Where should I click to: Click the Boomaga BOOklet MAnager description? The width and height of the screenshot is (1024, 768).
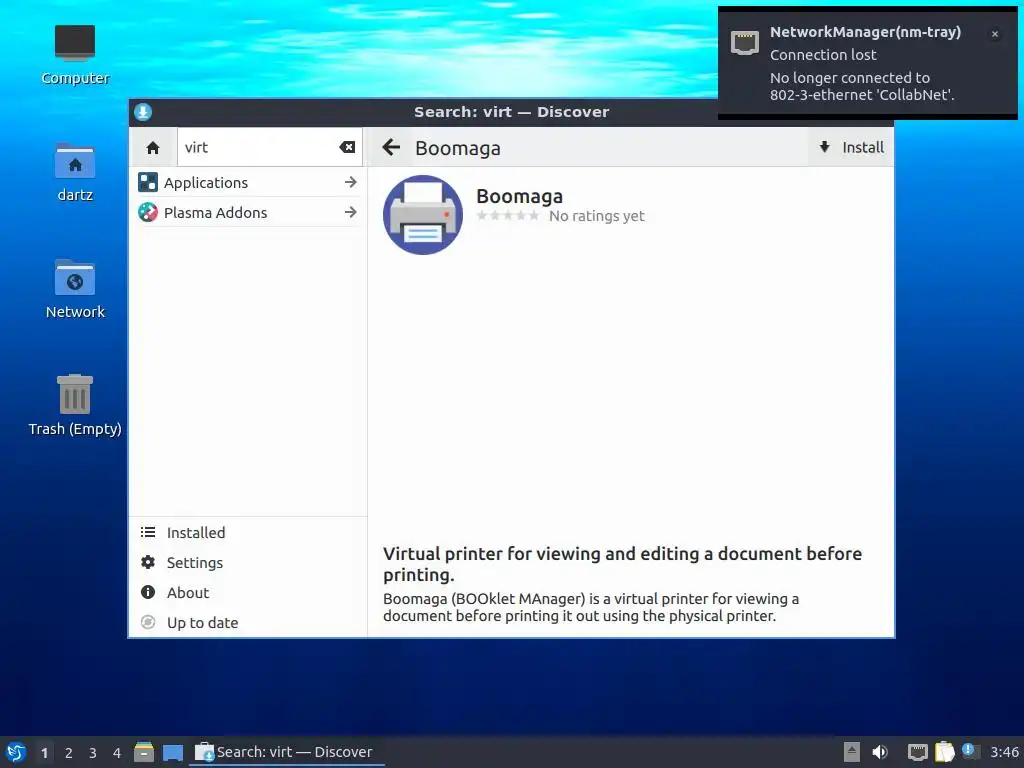[591, 607]
